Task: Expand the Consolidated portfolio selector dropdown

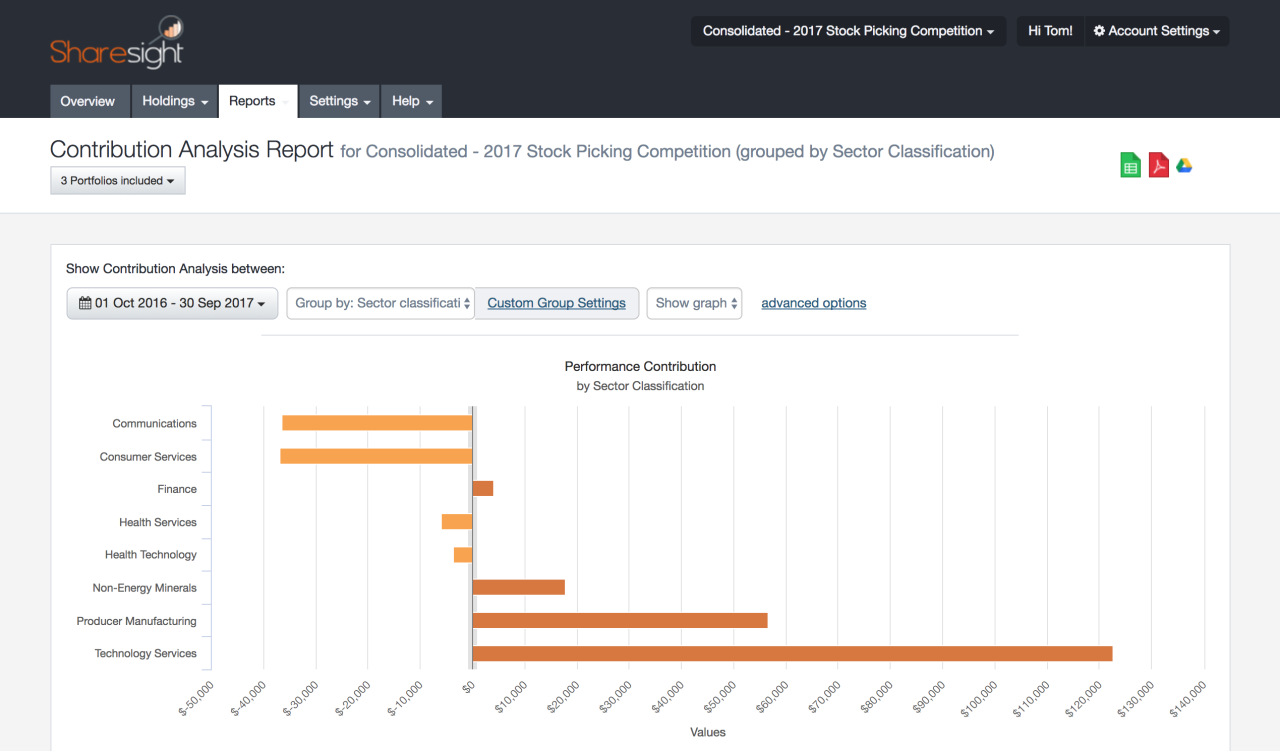Action: 848,31
